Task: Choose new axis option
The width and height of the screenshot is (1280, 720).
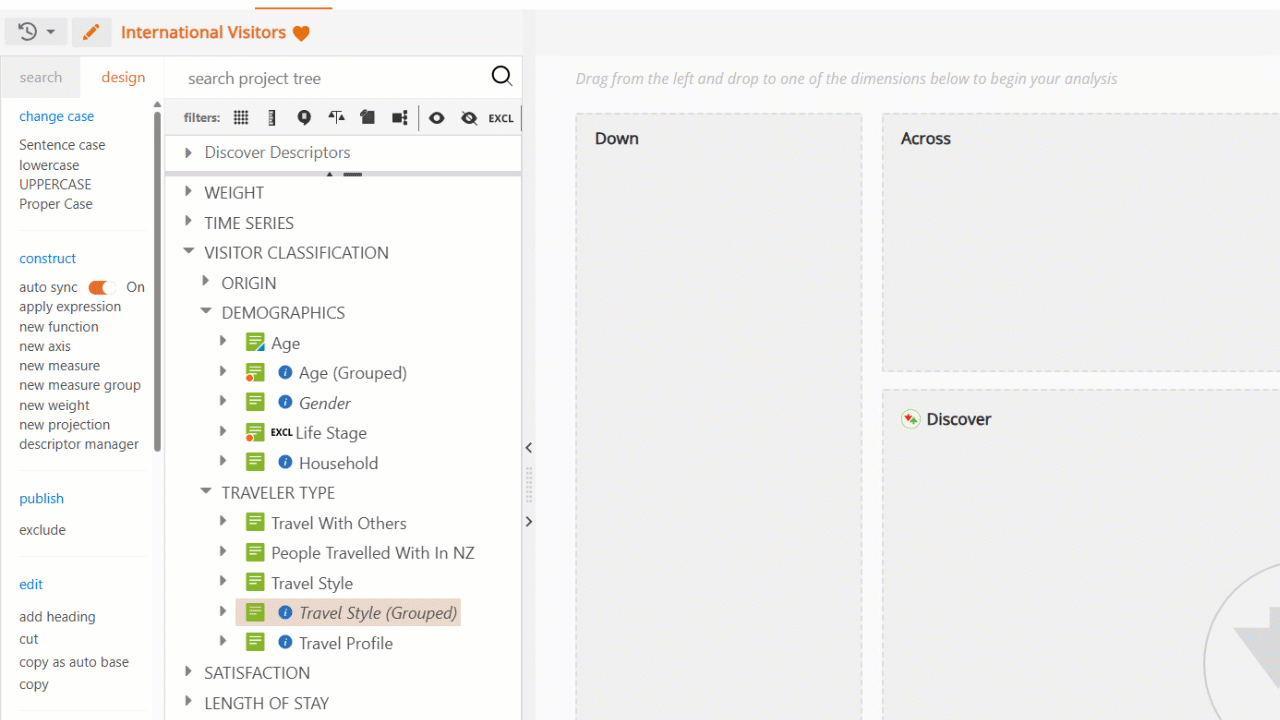Action: tap(45, 346)
